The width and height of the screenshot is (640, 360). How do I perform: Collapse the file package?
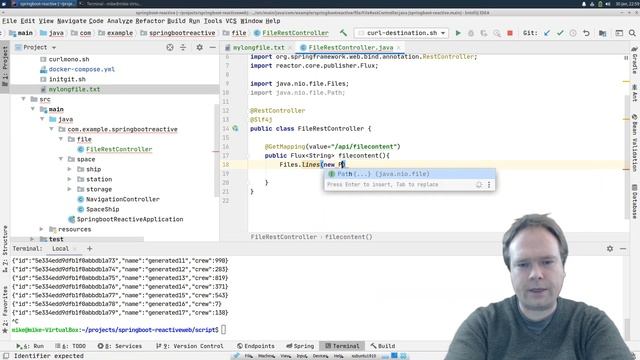(x=61, y=139)
